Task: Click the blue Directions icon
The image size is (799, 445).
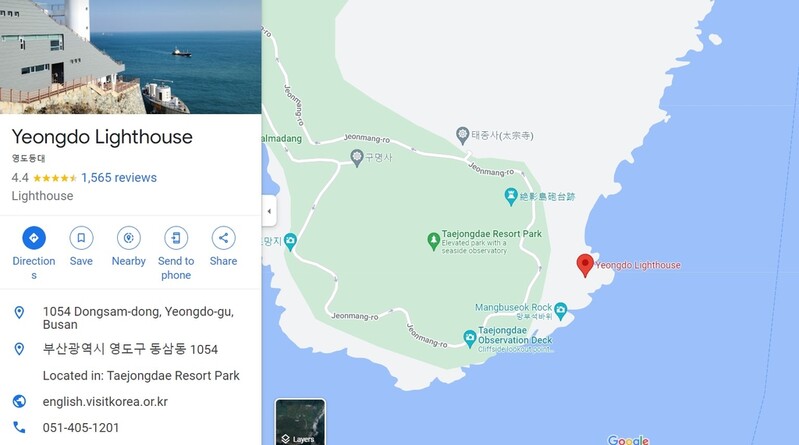Action: click(34, 238)
